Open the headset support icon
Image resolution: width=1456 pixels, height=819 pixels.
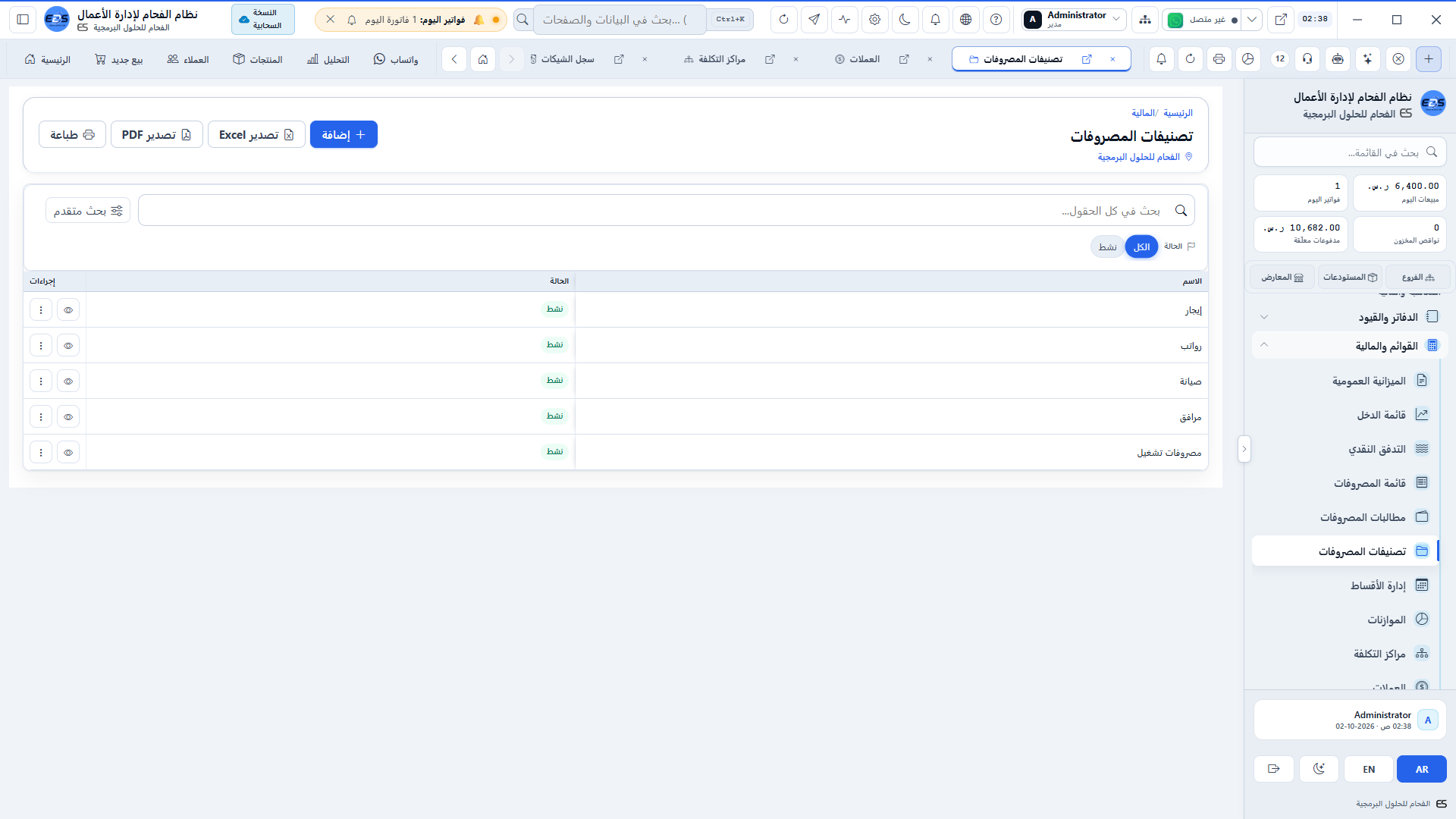[1308, 59]
